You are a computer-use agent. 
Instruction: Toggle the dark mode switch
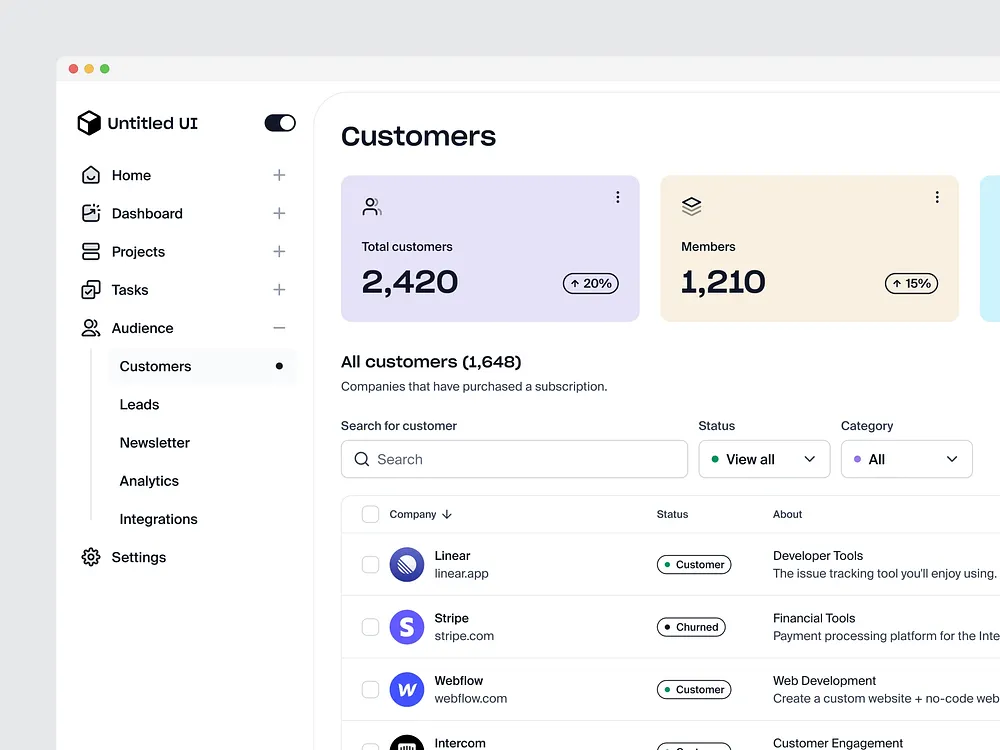click(279, 122)
